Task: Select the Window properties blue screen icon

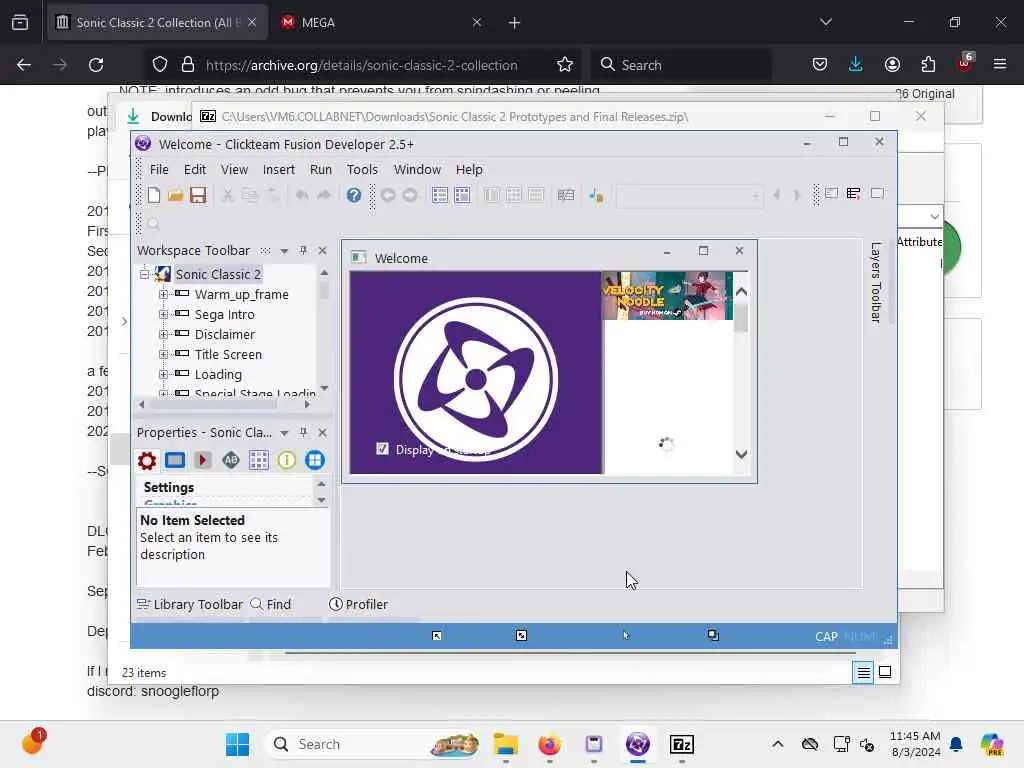Action: click(175, 460)
